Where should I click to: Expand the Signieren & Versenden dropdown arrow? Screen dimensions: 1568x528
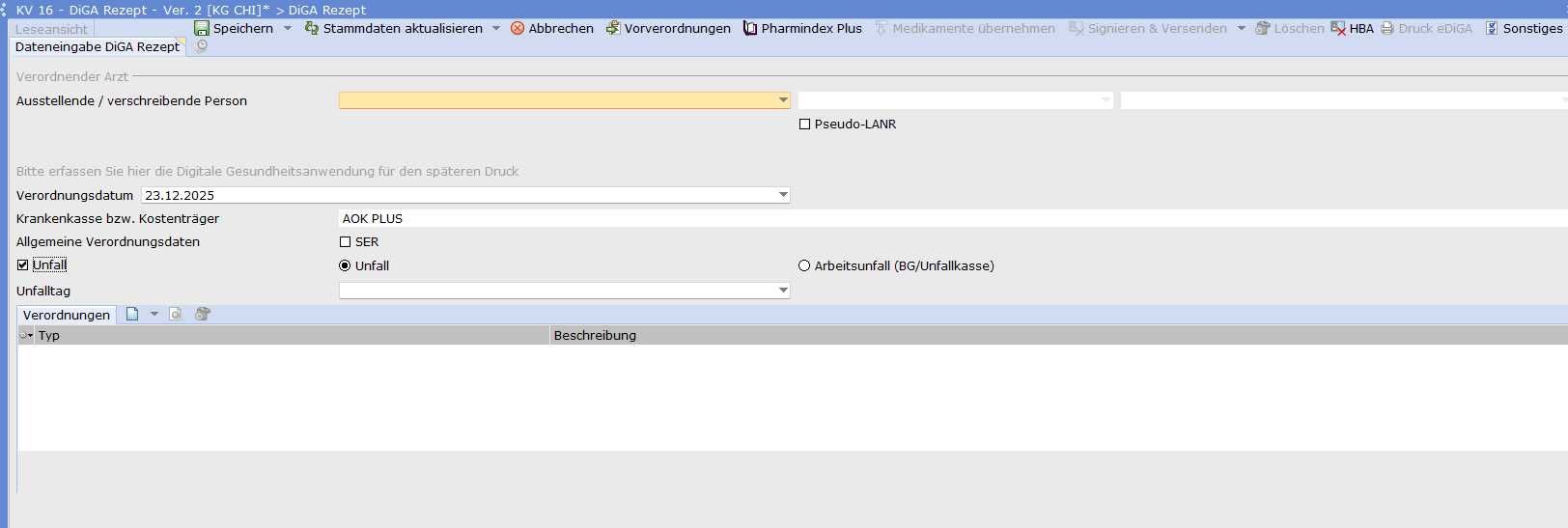pos(1242,28)
